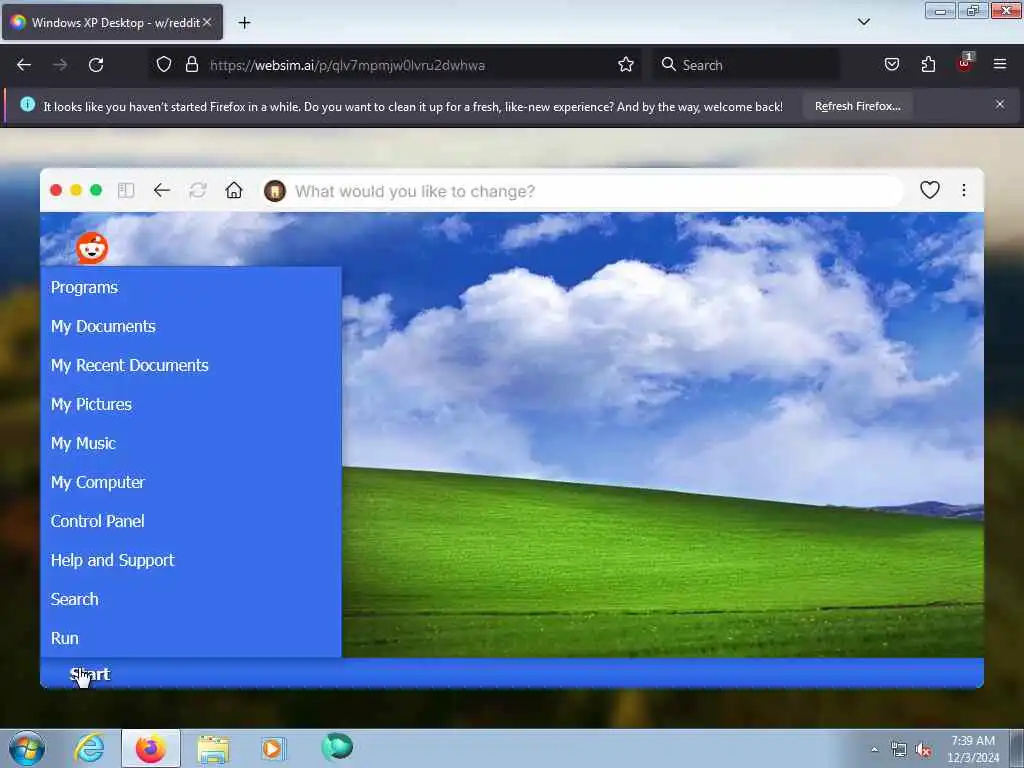Open Windows Media Player taskbar icon

pyautogui.click(x=273, y=748)
